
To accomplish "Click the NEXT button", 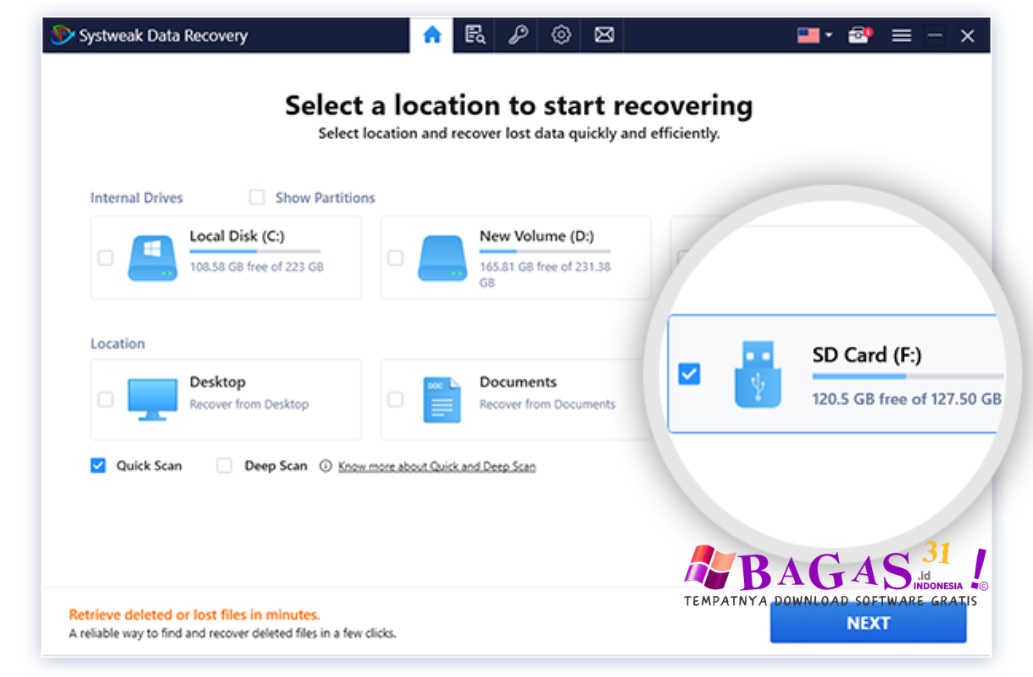I will 868,623.
